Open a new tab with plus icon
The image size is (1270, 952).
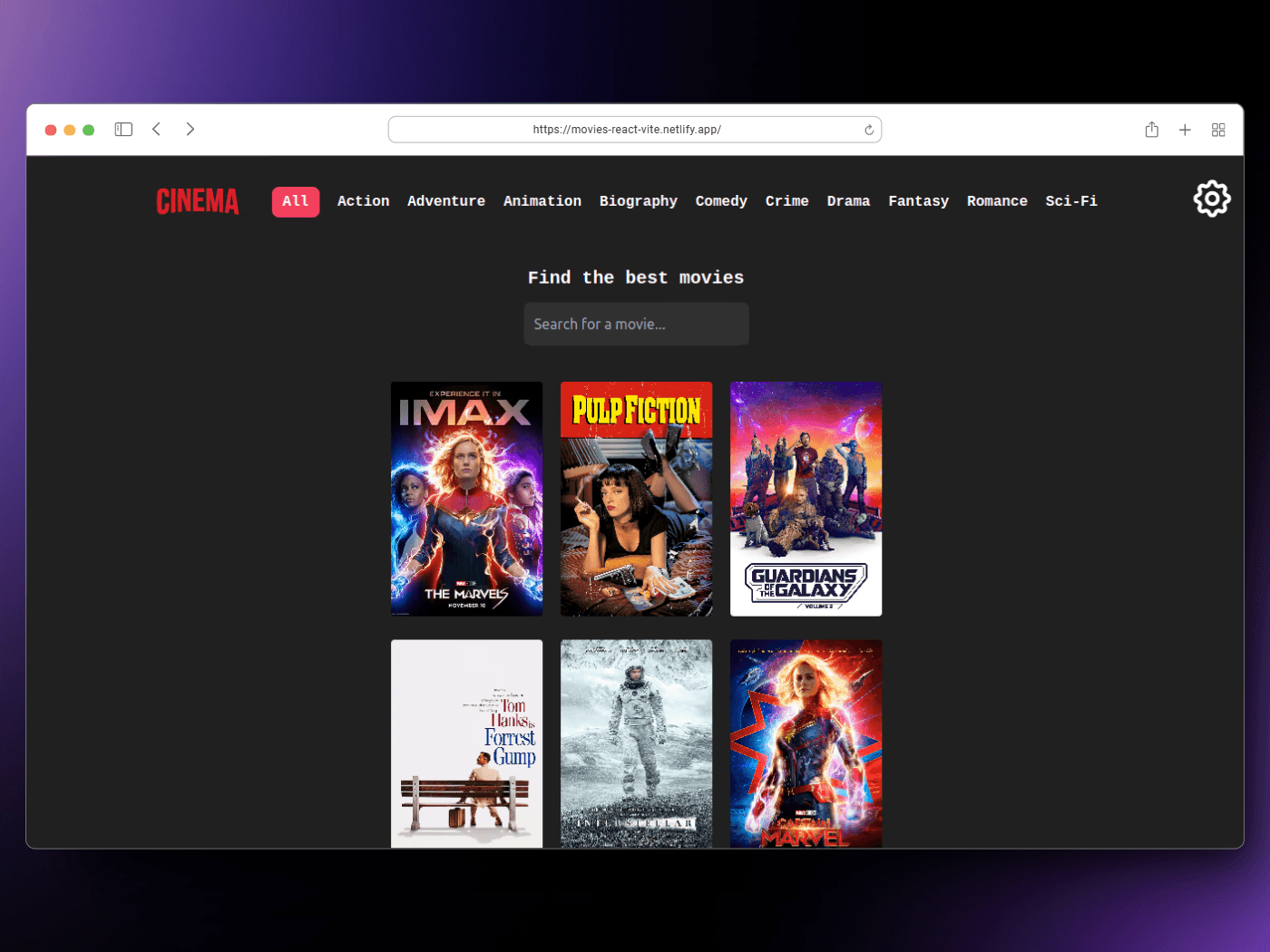pyautogui.click(x=1185, y=130)
